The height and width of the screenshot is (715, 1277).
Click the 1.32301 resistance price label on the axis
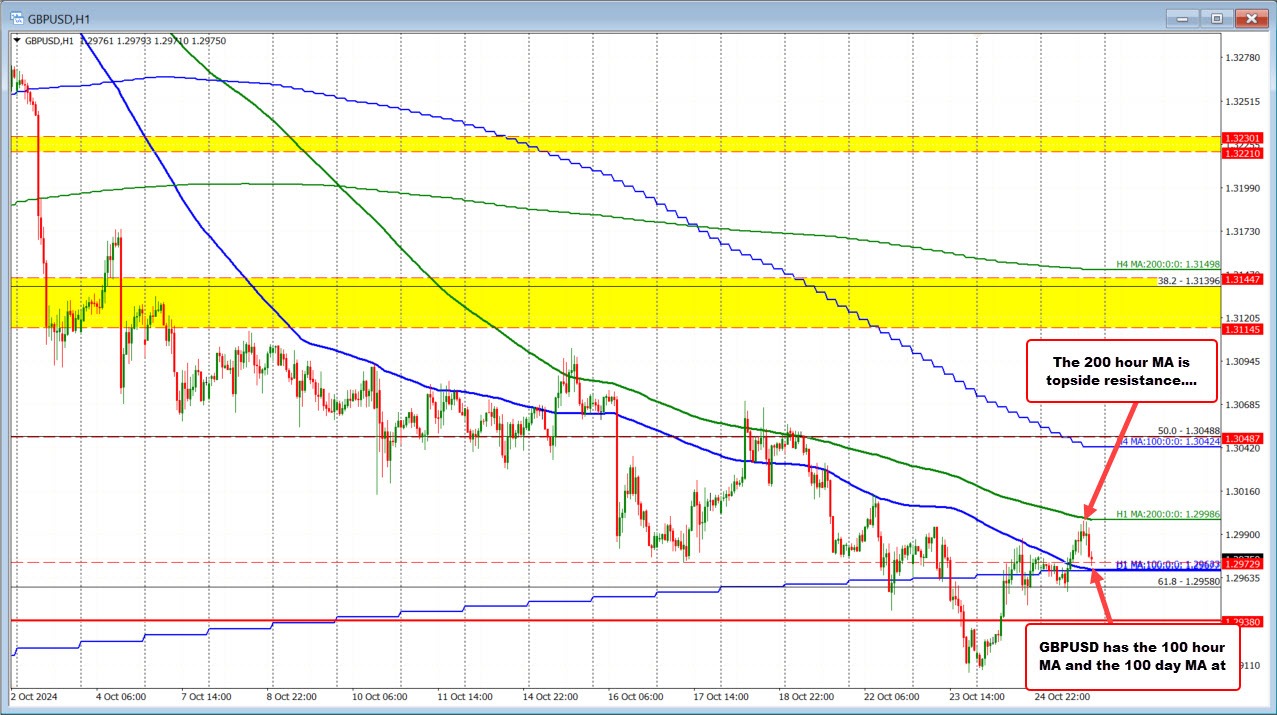pyautogui.click(x=1241, y=138)
